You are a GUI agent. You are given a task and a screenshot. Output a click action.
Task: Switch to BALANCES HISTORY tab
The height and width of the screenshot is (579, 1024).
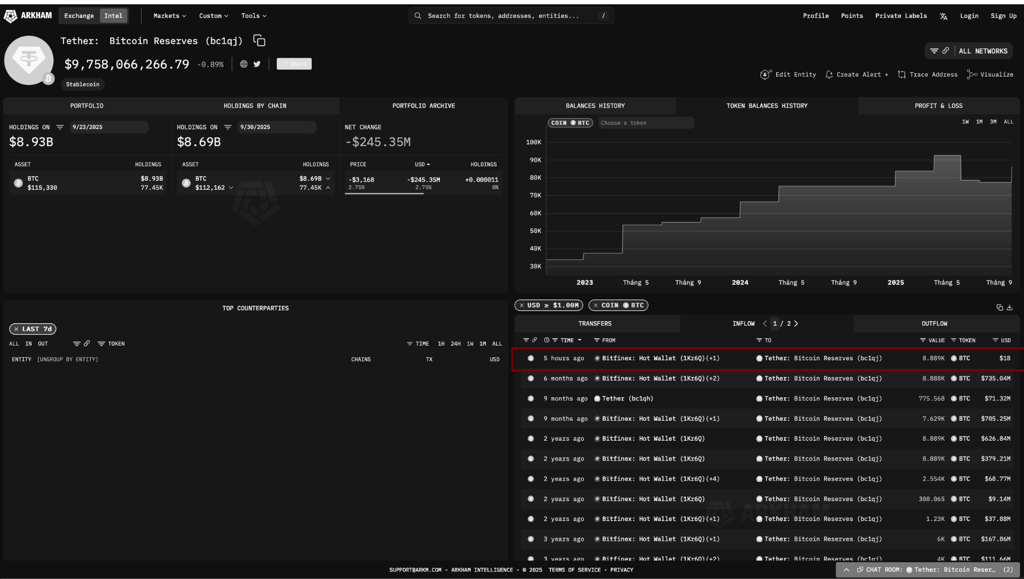pos(595,106)
